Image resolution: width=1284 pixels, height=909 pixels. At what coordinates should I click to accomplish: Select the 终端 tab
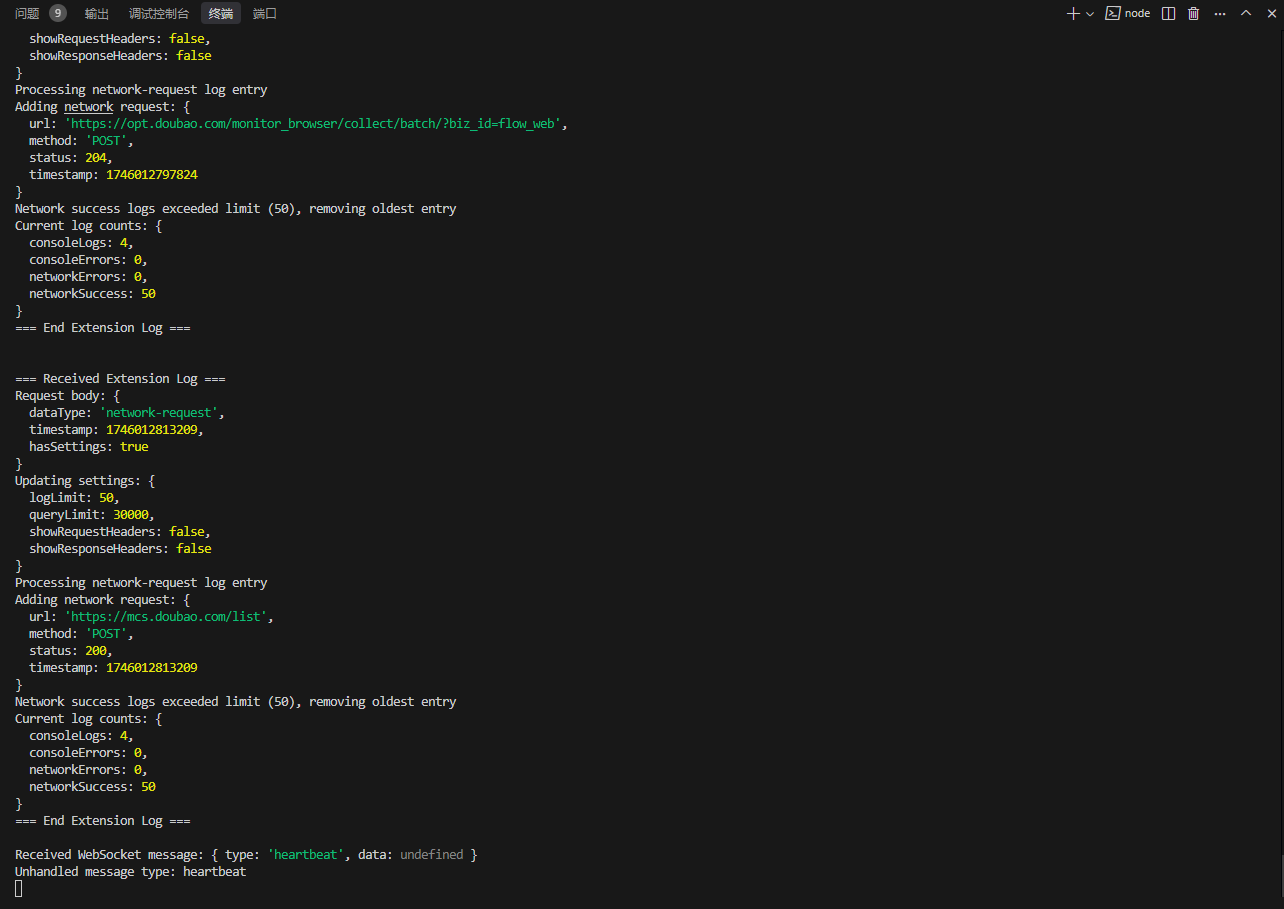point(221,14)
